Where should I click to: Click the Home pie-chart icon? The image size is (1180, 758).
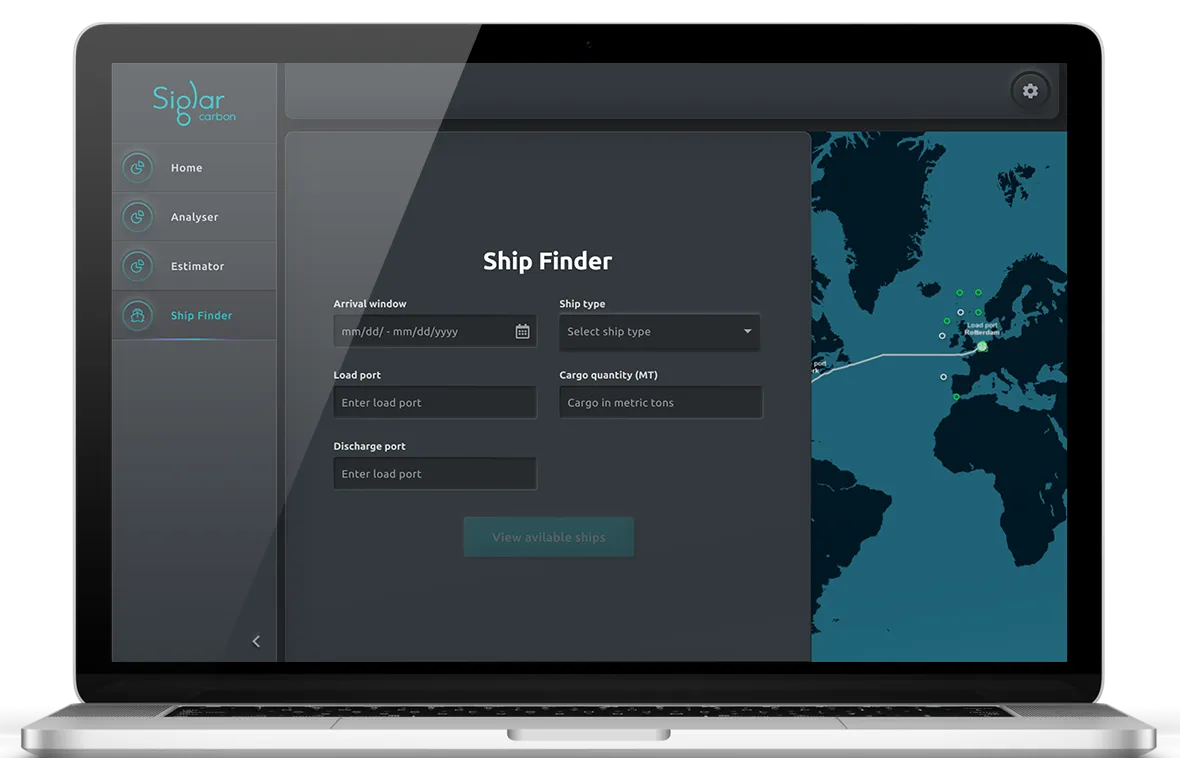click(x=137, y=167)
